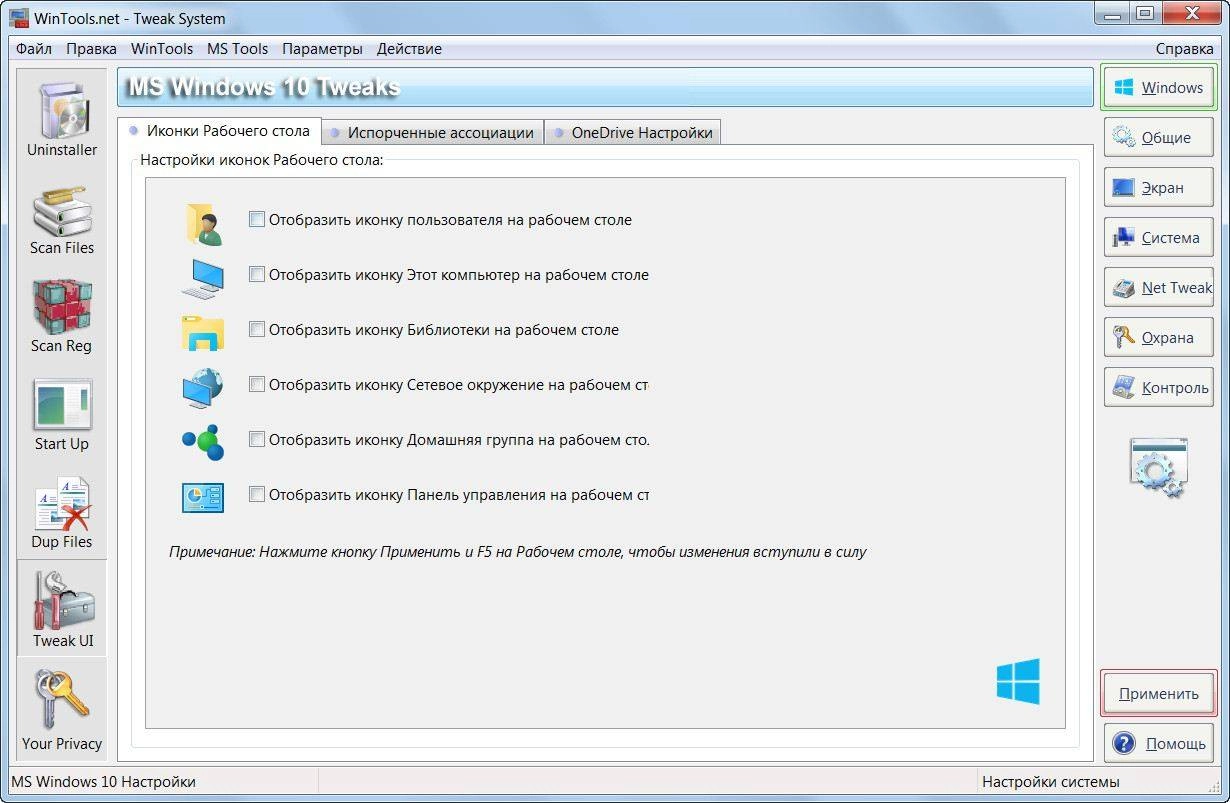
Task: Open the Справка menu
Action: point(1184,48)
